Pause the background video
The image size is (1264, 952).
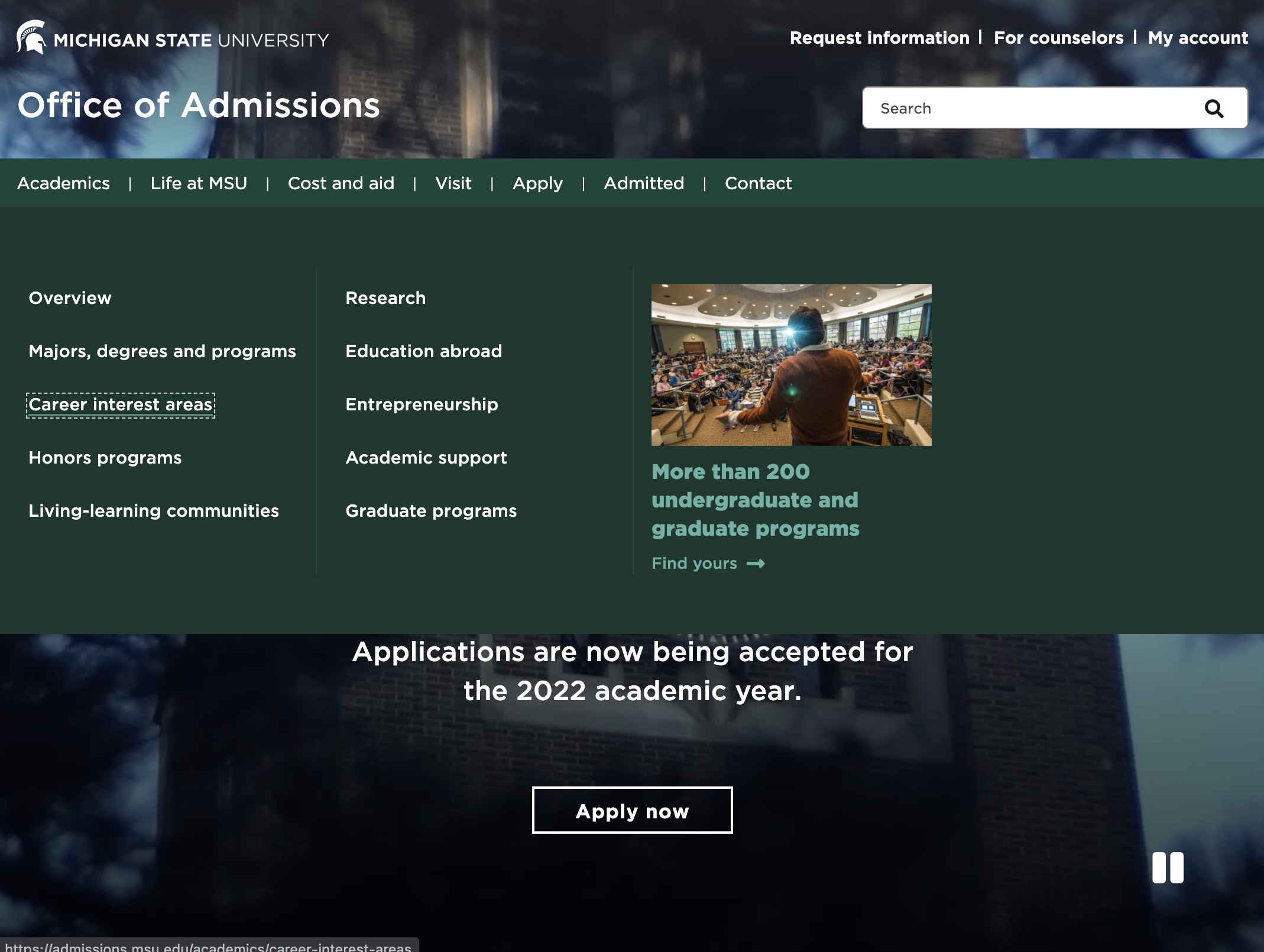click(x=1168, y=867)
